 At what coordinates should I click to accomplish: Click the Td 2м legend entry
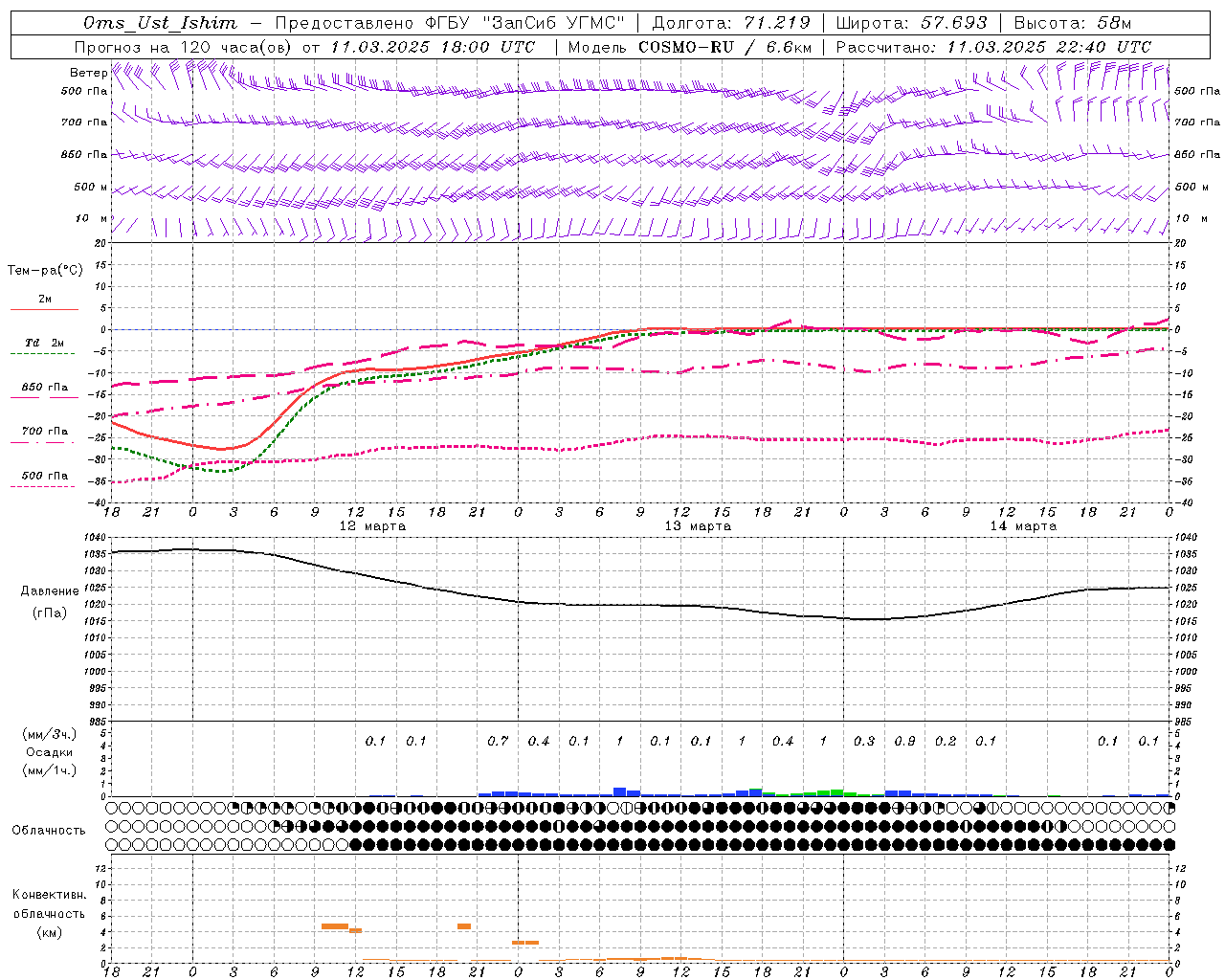click(x=45, y=343)
